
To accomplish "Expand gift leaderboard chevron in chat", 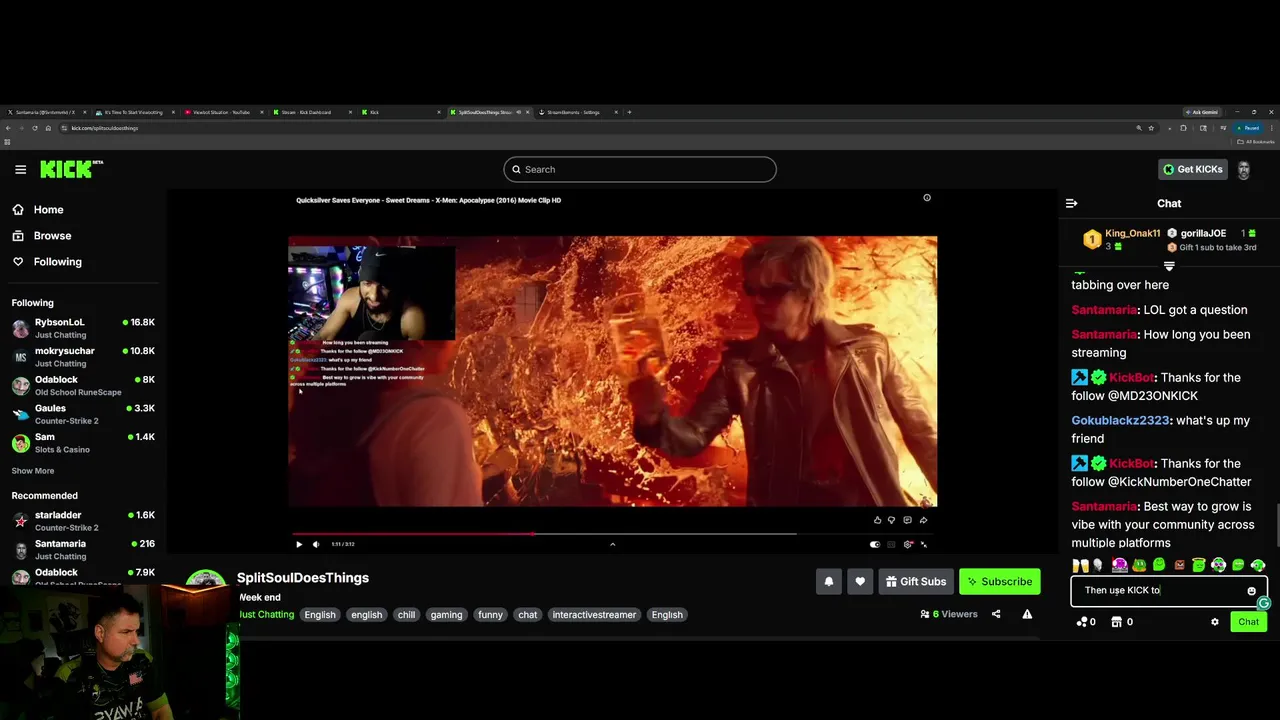I will pyautogui.click(x=1169, y=265).
